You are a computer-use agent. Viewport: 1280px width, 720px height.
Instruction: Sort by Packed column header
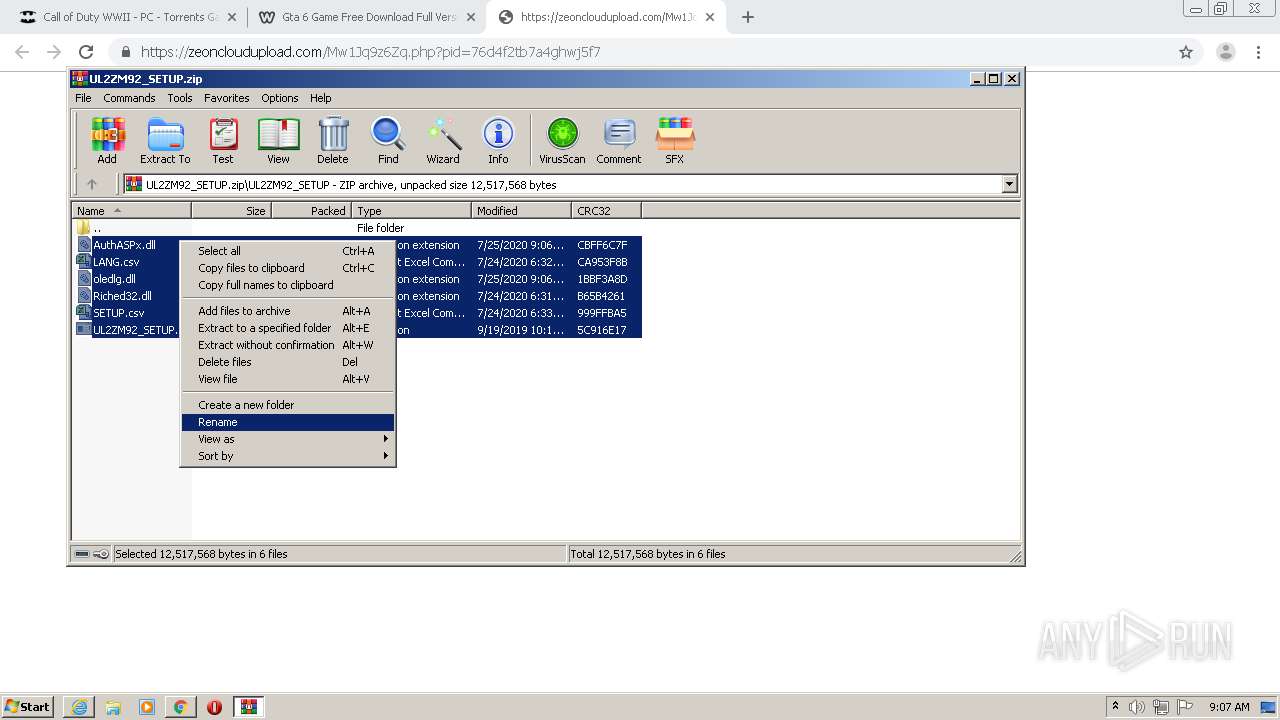[x=312, y=211]
